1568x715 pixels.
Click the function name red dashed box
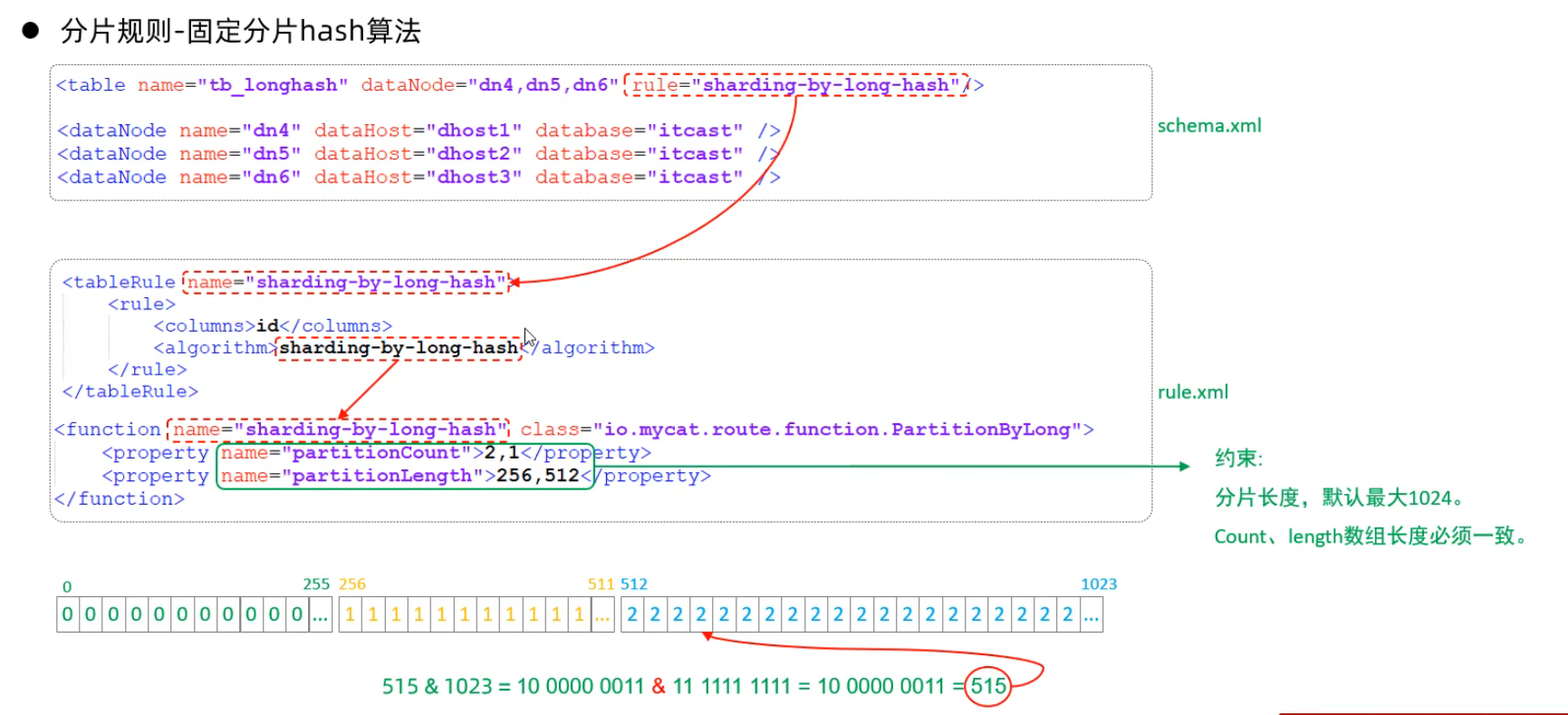[x=338, y=430]
